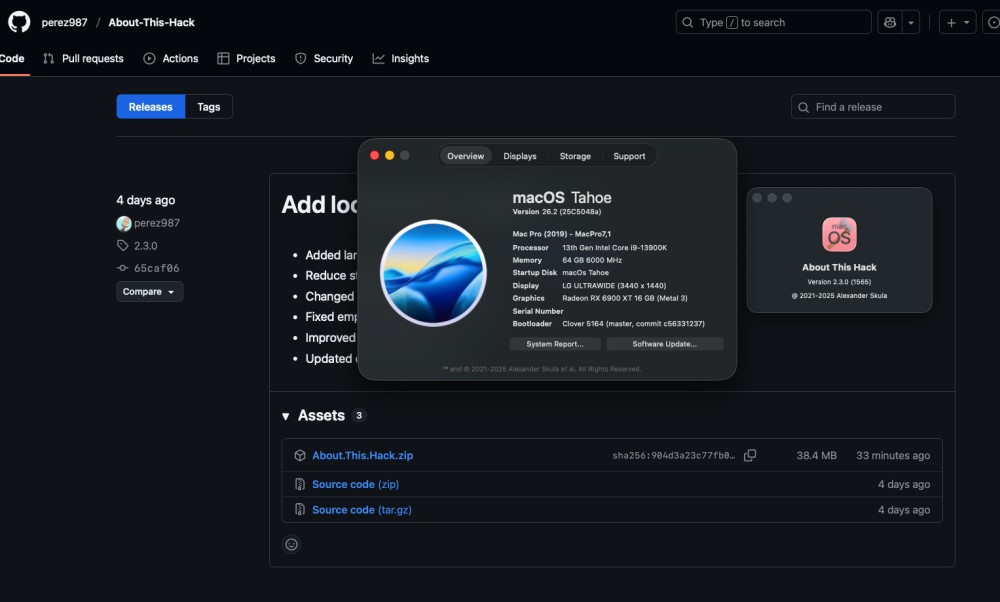Image resolution: width=1000 pixels, height=602 pixels.
Task: Click the macOS Tahoe wallpaper thumbnail
Action: point(434,273)
